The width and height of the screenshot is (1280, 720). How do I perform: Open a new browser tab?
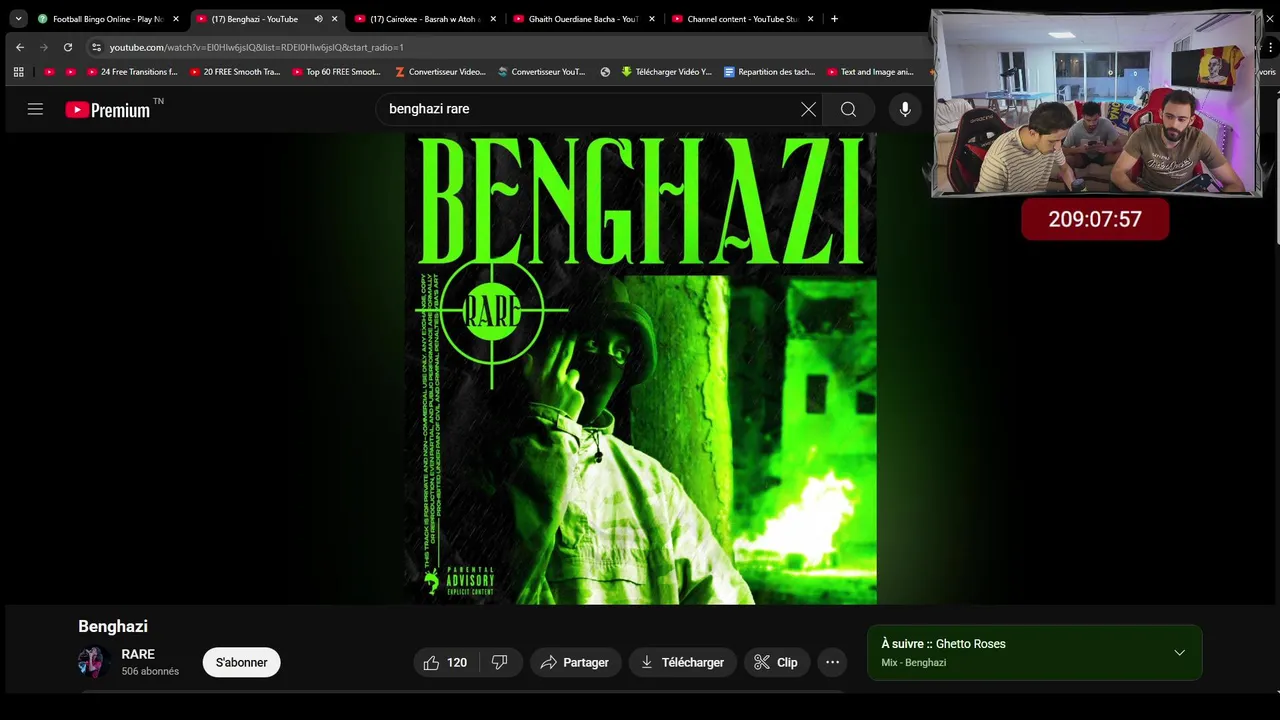[x=834, y=19]
